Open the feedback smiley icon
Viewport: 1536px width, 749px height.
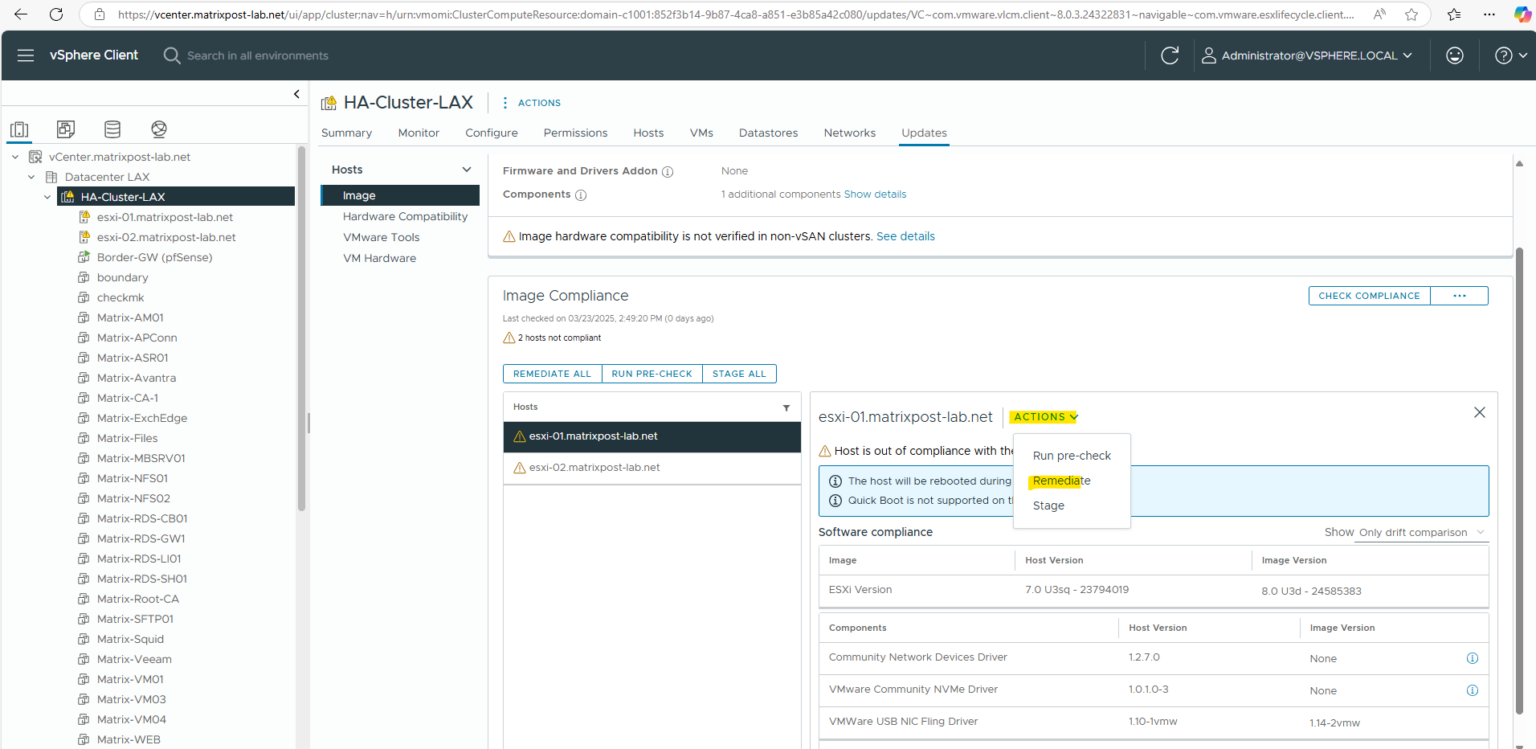(x=1455, y=55)
